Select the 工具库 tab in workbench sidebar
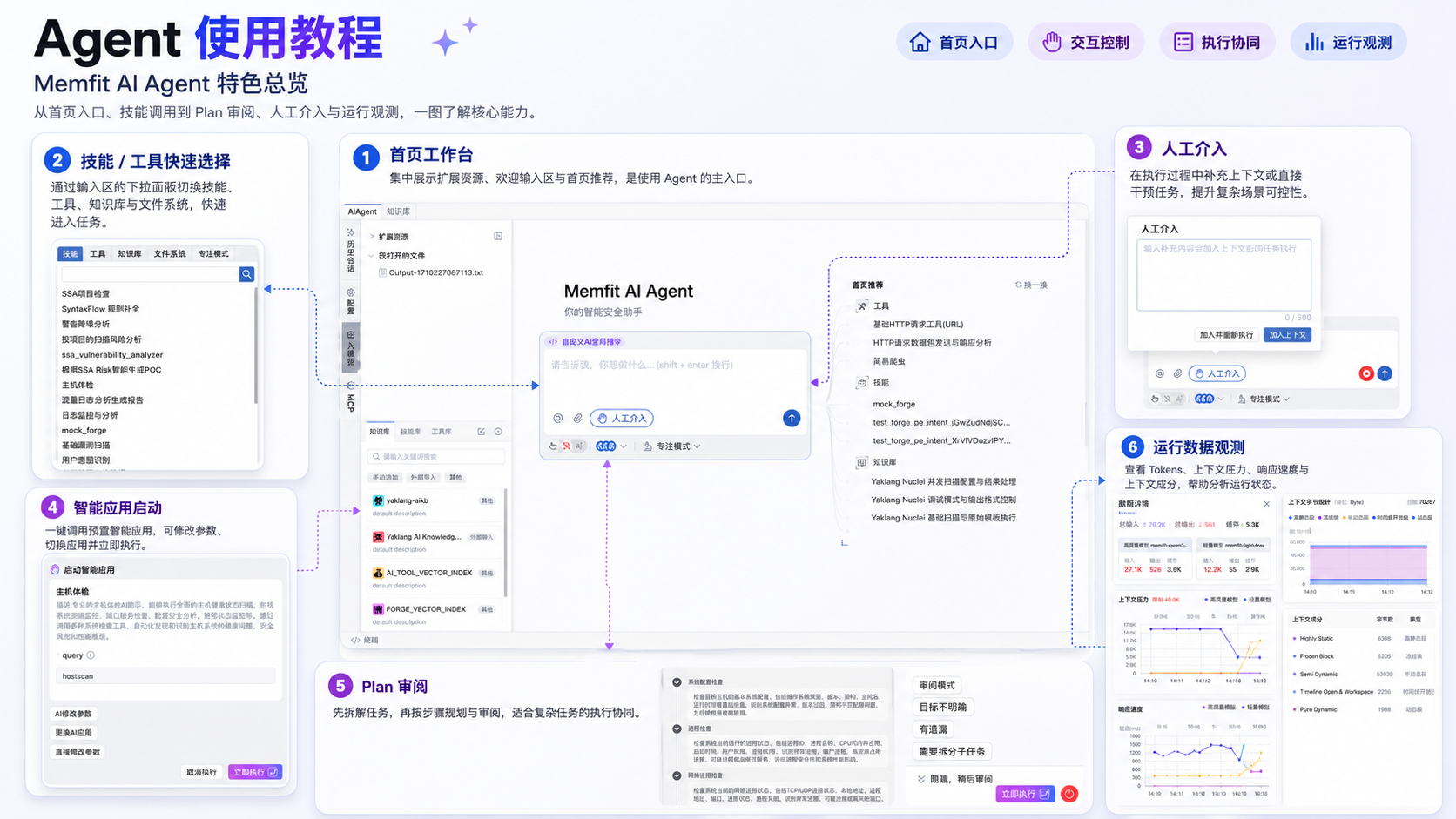 [442, 432]
